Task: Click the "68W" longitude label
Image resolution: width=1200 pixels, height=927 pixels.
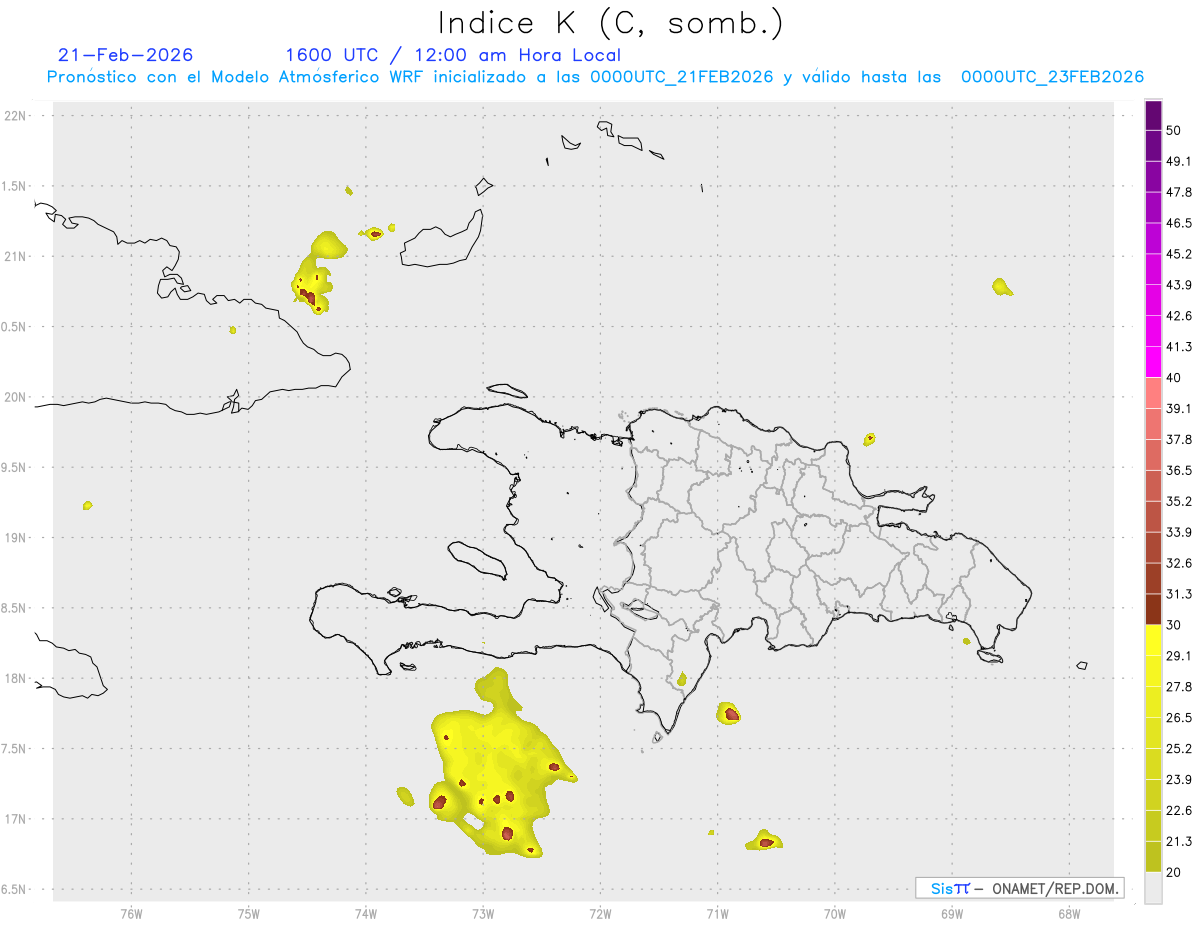Action: [1069, 912]
